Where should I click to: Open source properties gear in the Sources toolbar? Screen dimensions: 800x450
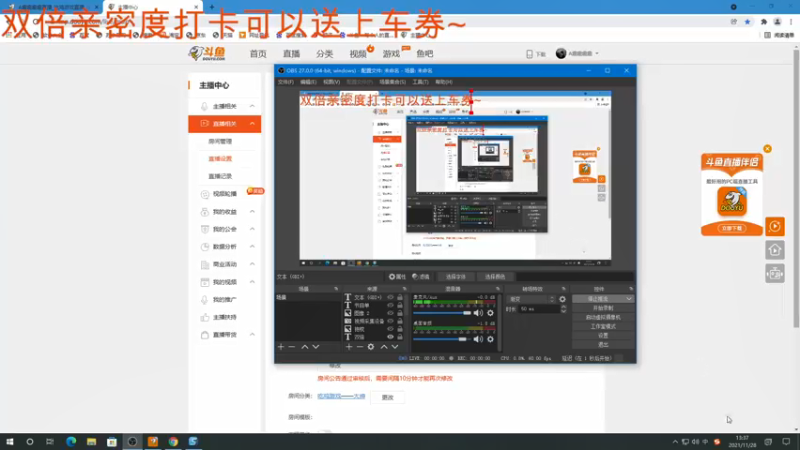371,347
